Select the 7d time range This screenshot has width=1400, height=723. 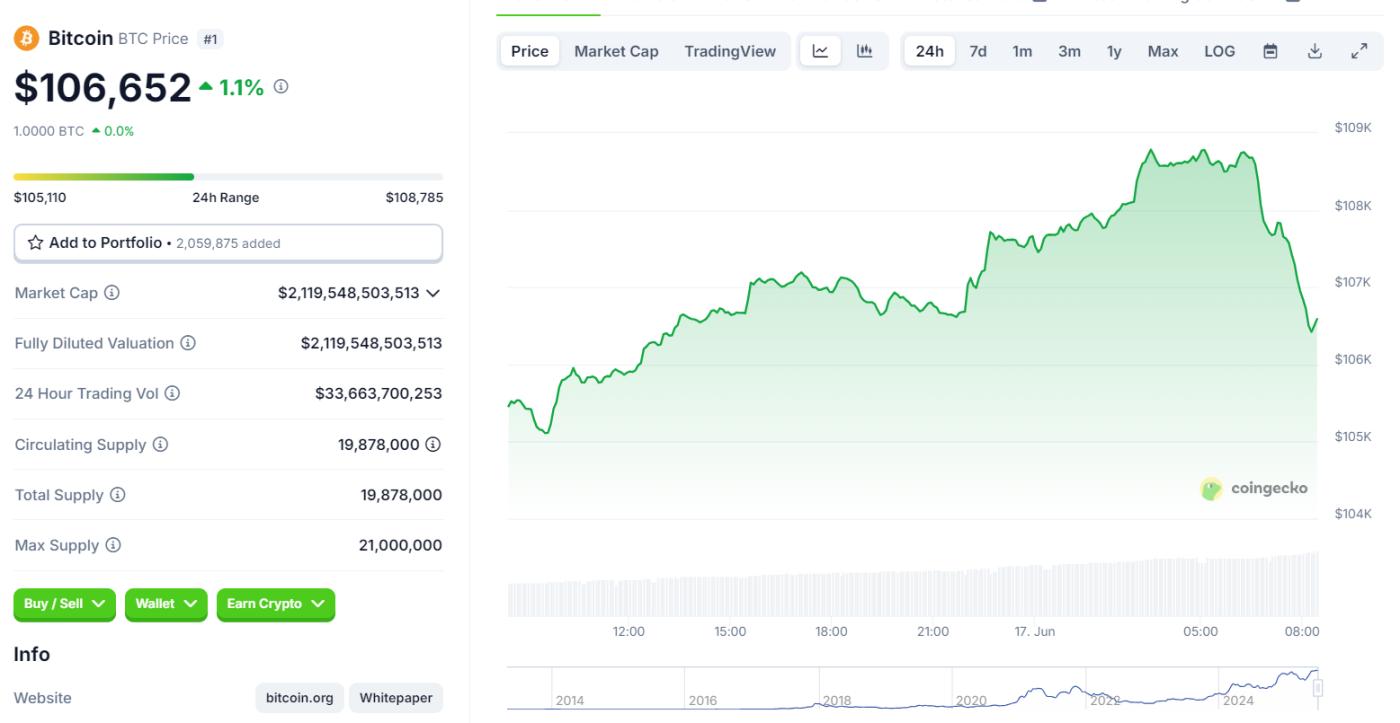coord(978,51)
